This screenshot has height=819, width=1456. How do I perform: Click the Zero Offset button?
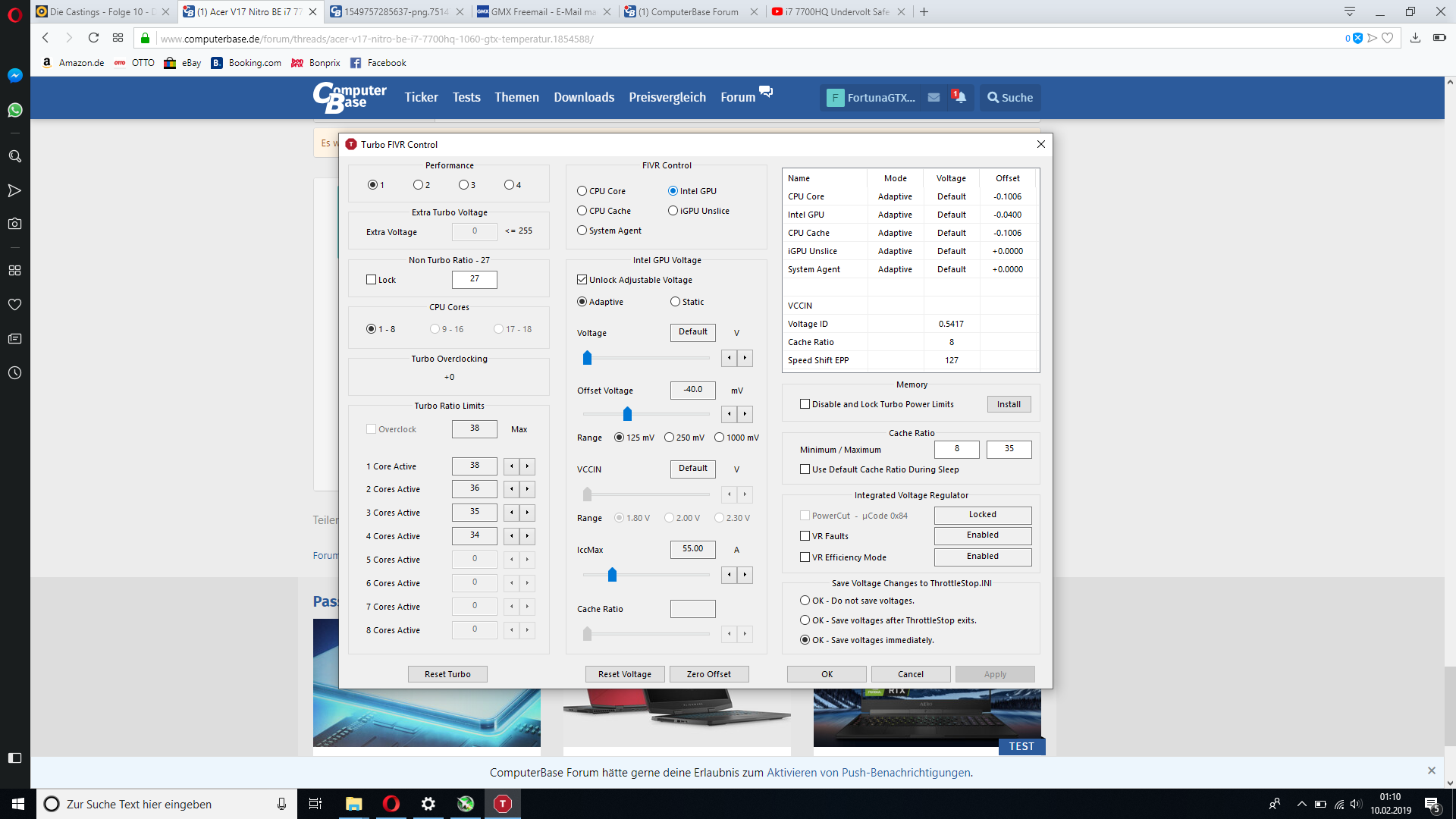click(x=708, y=674)
